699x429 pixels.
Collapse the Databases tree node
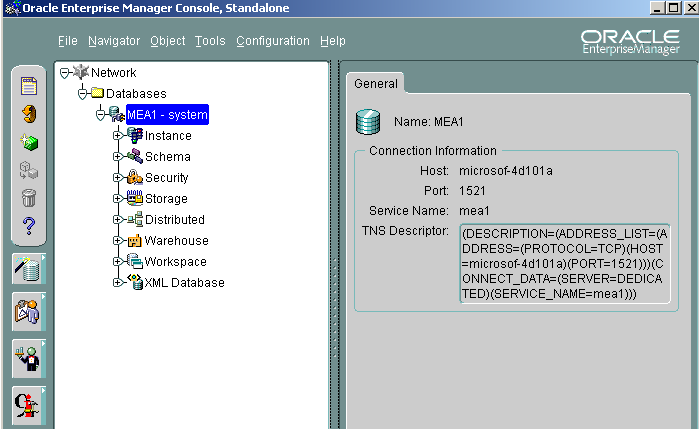[x=82, y=94]
